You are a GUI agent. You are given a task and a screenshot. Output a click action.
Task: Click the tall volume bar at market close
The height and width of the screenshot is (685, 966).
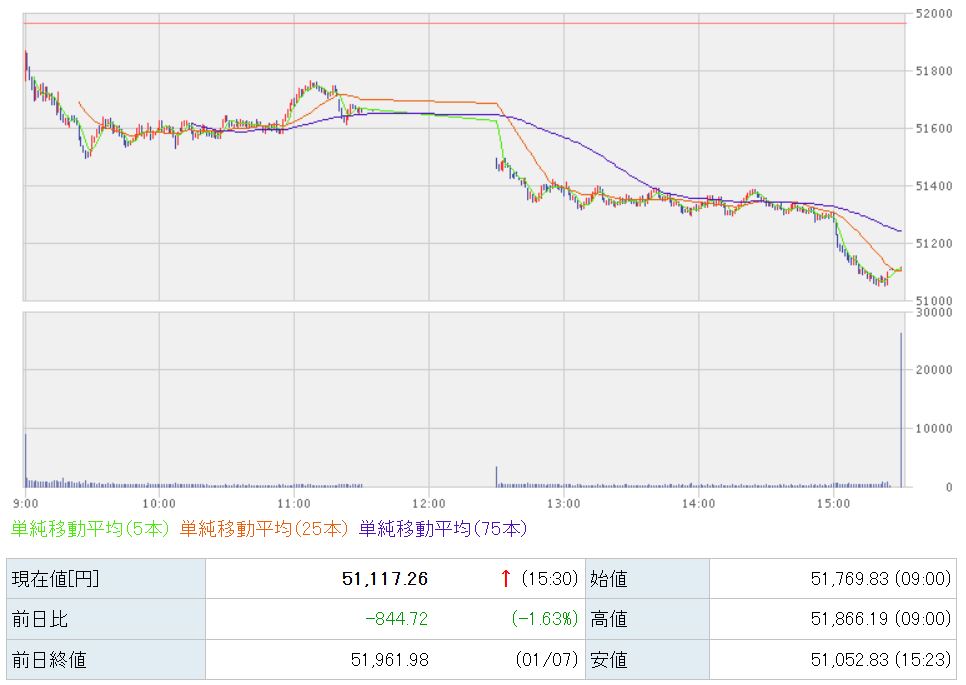(x=901, y=410)
